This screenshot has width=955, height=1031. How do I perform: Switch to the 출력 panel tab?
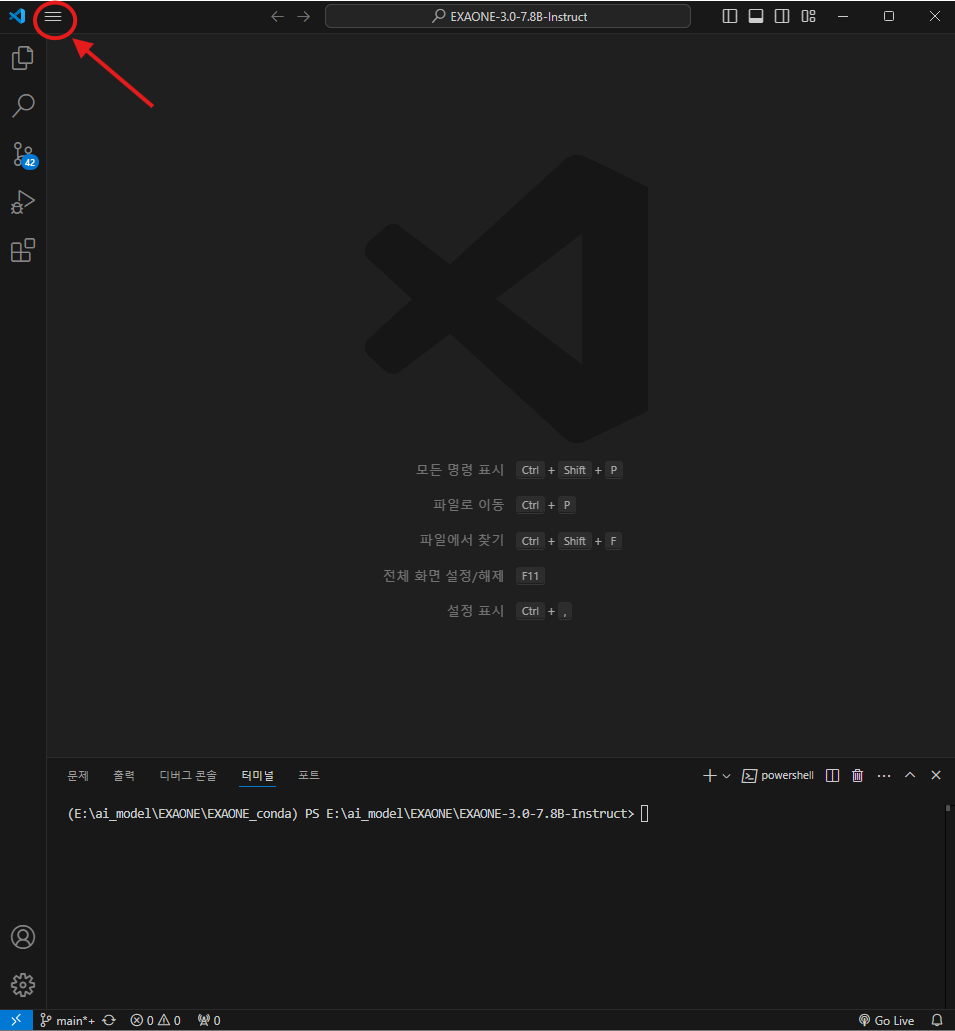(x=124, y=775)
